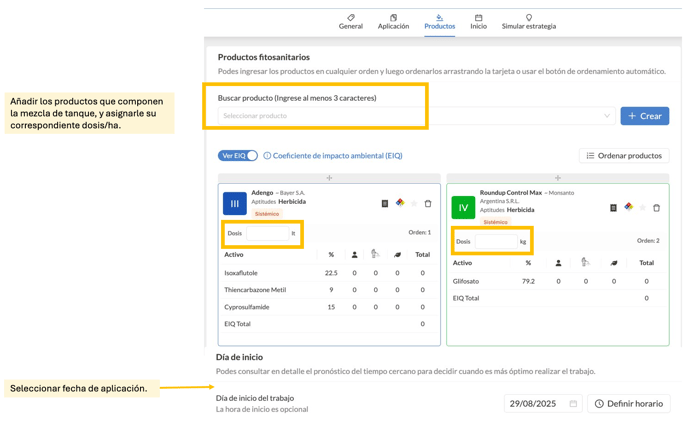Viewport: 688px width, 426px height.
Task: Star the Roundup Control Max product
Action: click(642, 208)
